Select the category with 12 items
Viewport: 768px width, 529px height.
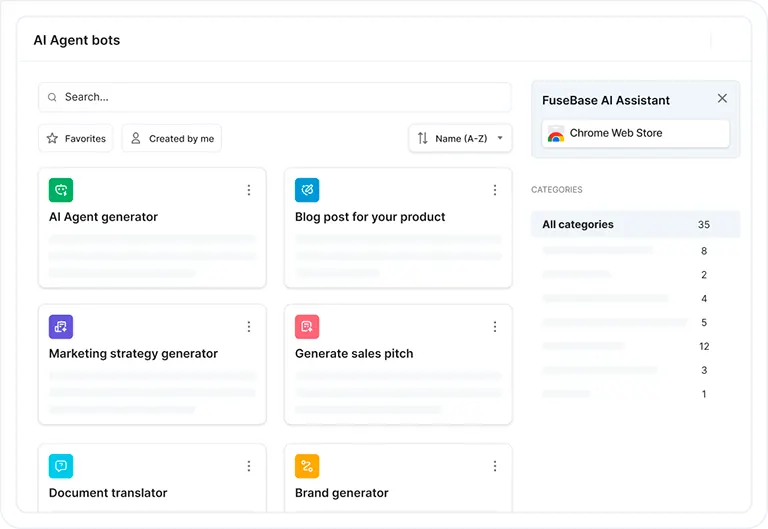coord(636,346)
